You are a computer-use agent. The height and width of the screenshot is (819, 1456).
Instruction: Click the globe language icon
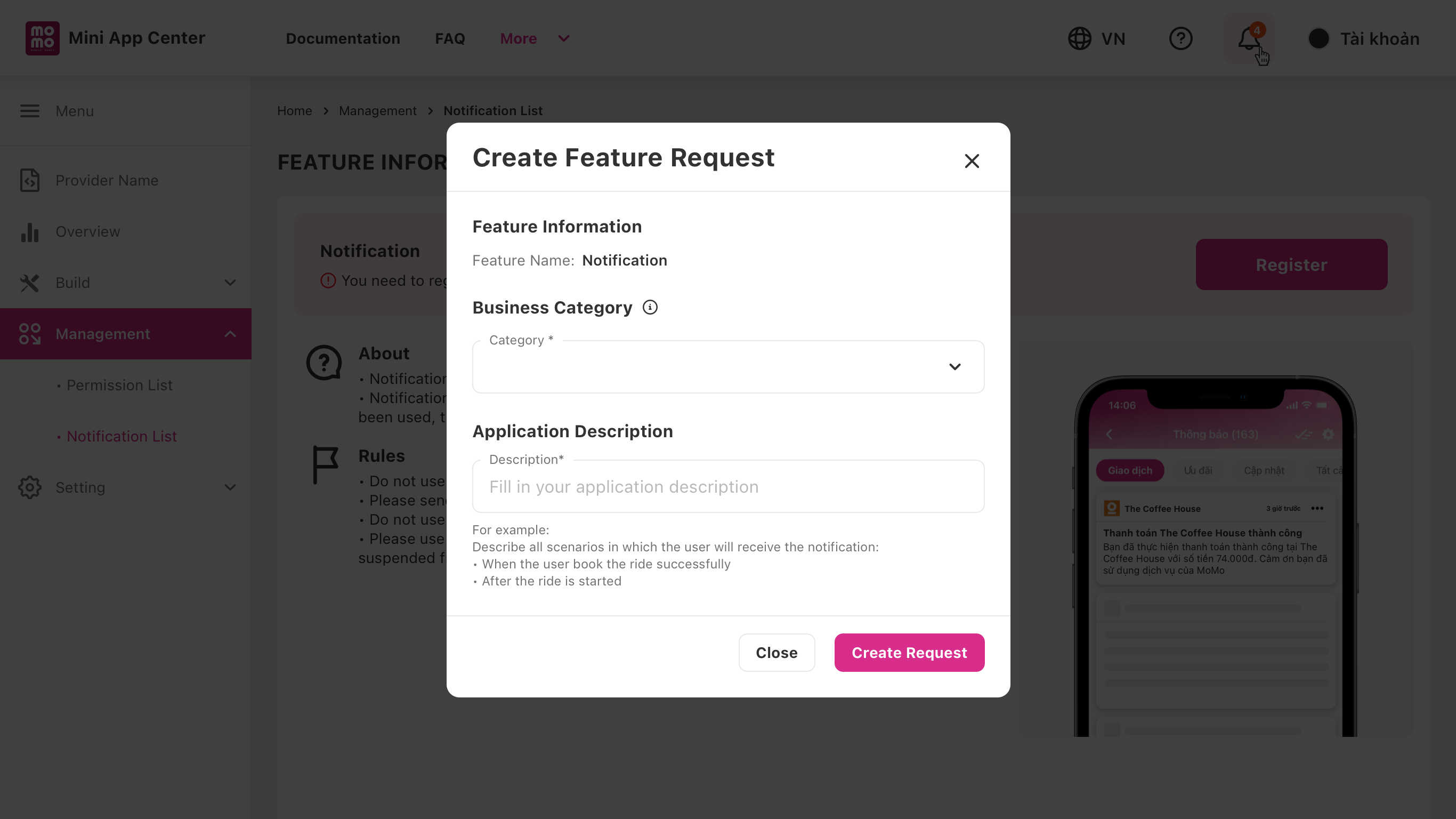click(x=1080, y=38)
